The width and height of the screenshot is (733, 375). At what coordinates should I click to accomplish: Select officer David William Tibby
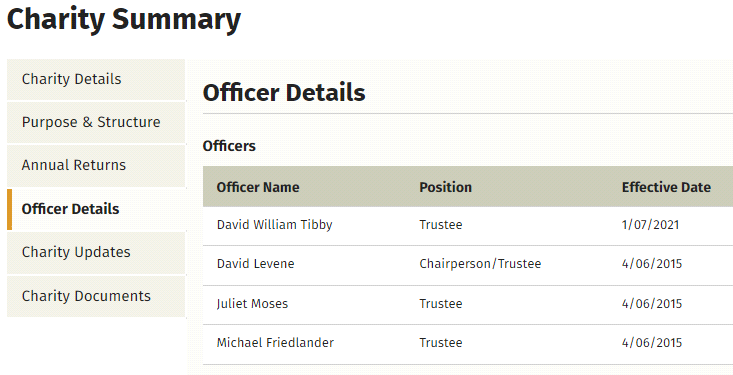(274, 224)
